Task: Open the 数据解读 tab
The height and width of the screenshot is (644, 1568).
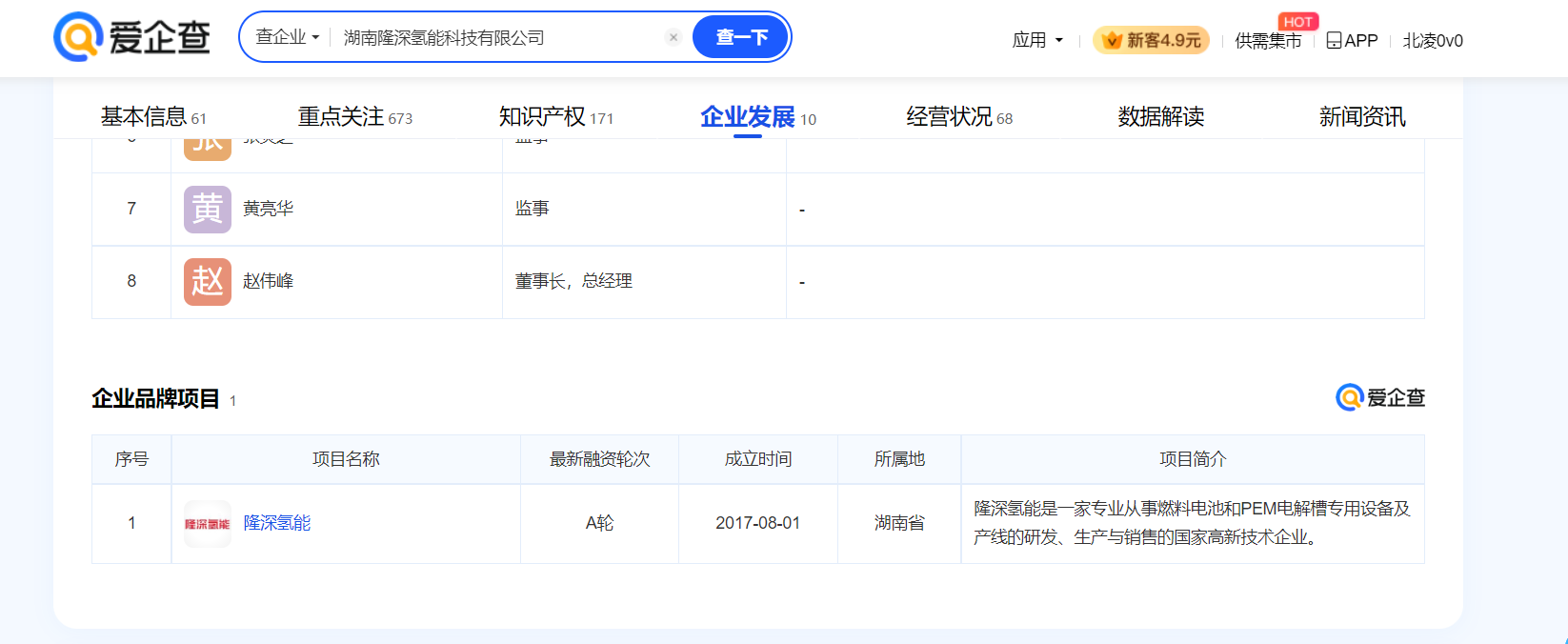Action: pos(1160,116)
